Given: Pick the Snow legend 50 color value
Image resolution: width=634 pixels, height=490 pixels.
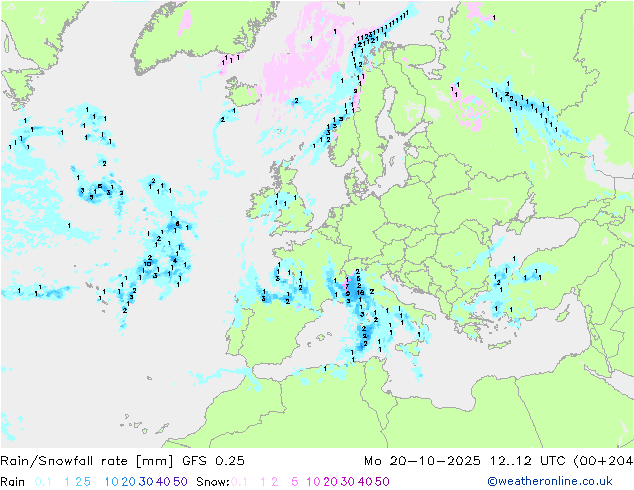Looking at the screenshot, I should point(382,482).
